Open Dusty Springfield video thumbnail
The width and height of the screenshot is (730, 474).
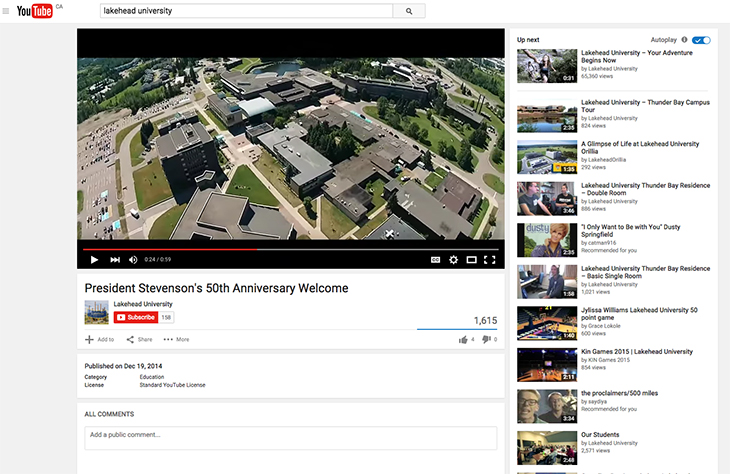point(547,240)
